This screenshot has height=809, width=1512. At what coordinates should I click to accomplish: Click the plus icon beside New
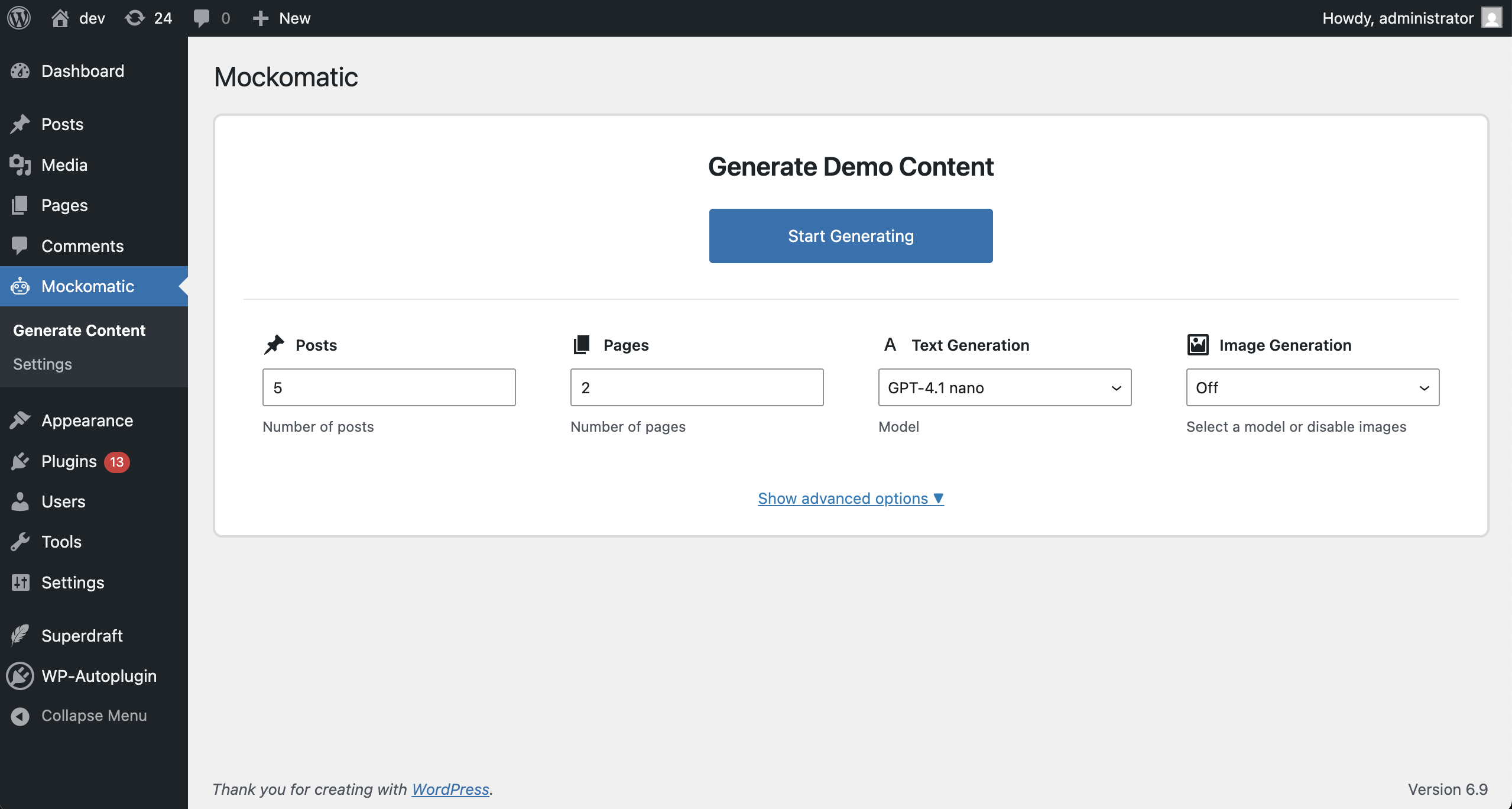coord(261,18)
